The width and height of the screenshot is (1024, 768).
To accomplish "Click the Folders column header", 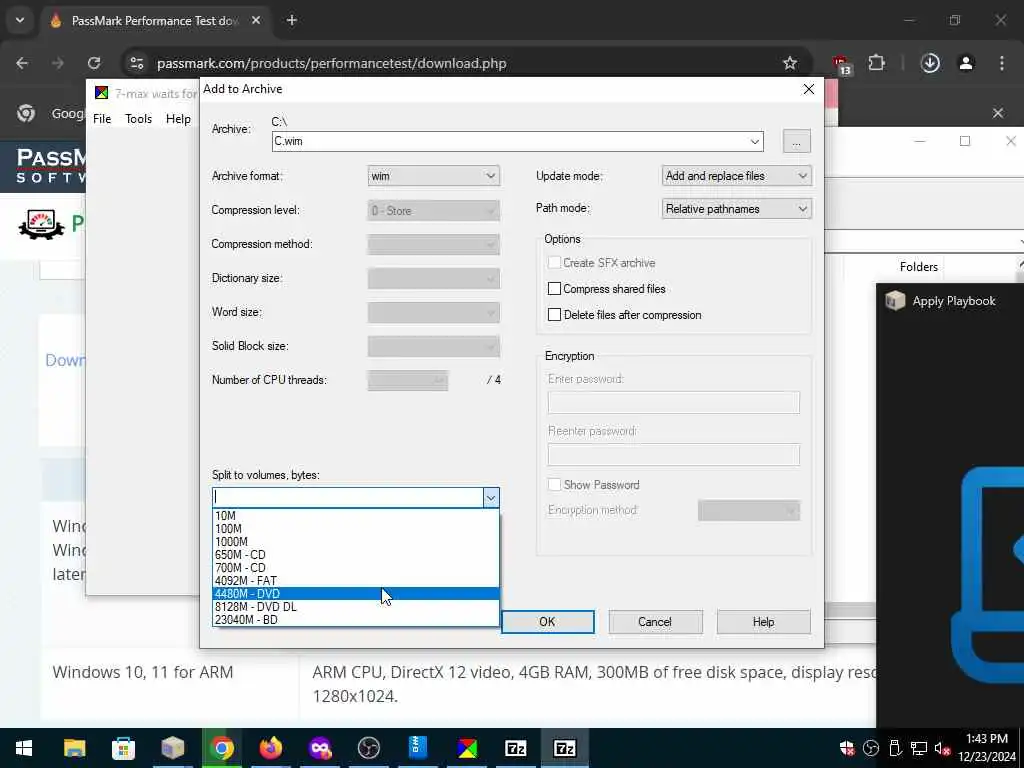I will point(918,266).
